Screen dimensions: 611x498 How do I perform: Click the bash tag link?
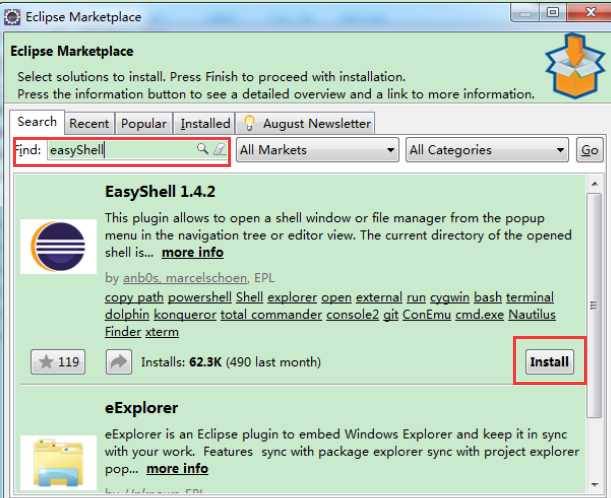point(488,297)
